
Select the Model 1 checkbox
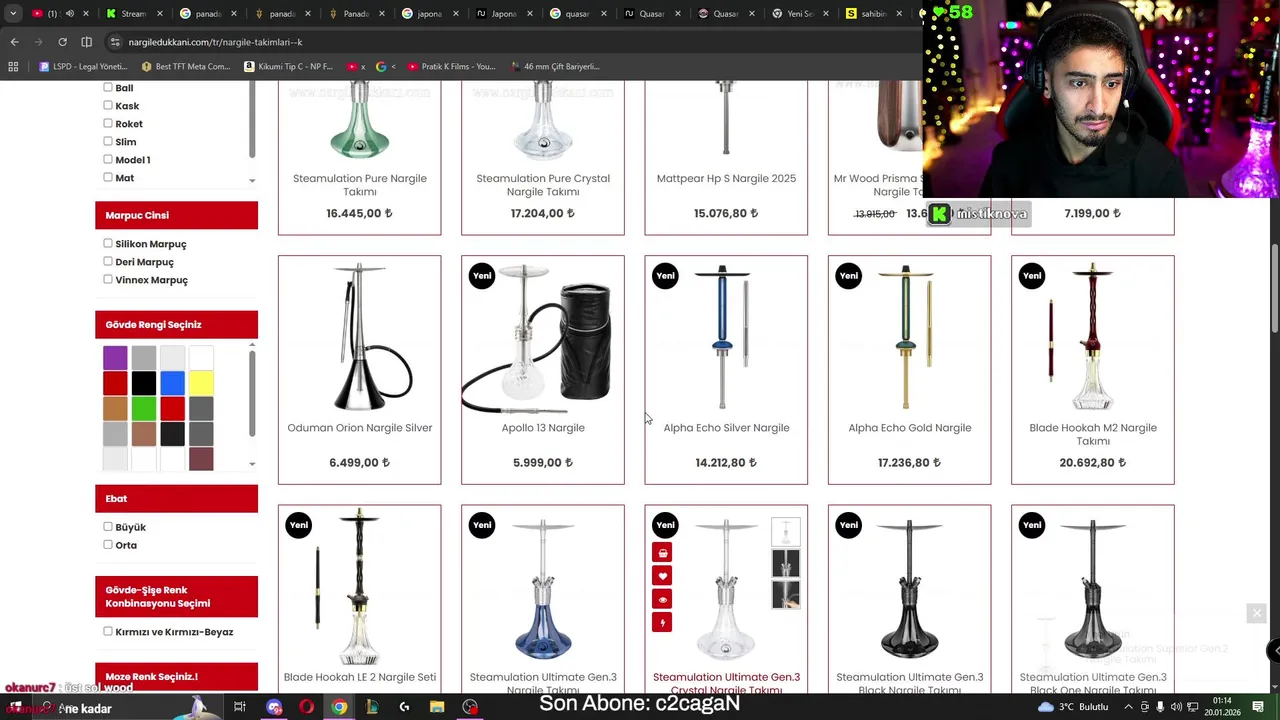tap(108, 159)
